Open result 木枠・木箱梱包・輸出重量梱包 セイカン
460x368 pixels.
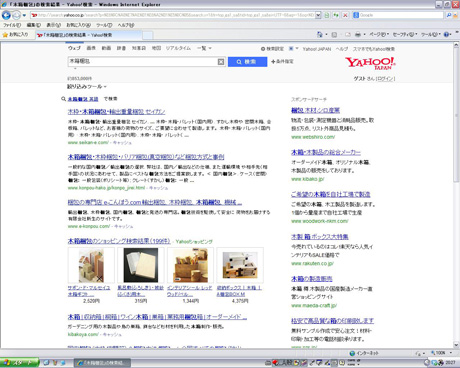(116, 111)
